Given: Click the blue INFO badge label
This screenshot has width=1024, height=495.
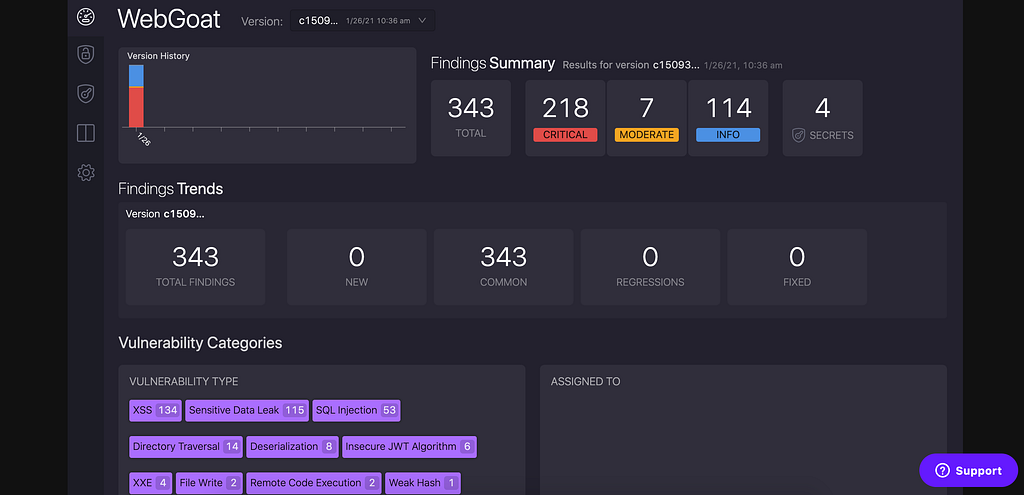Looking at the screenshot, I should [x=728, y=135].
